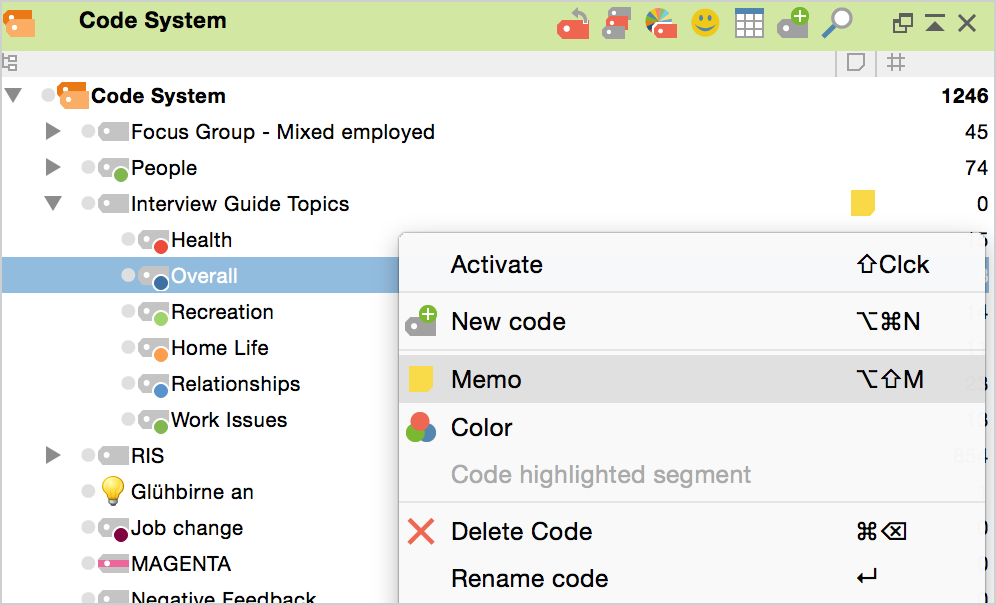Toggle activation circle for People code

click(x=88, y=168)
